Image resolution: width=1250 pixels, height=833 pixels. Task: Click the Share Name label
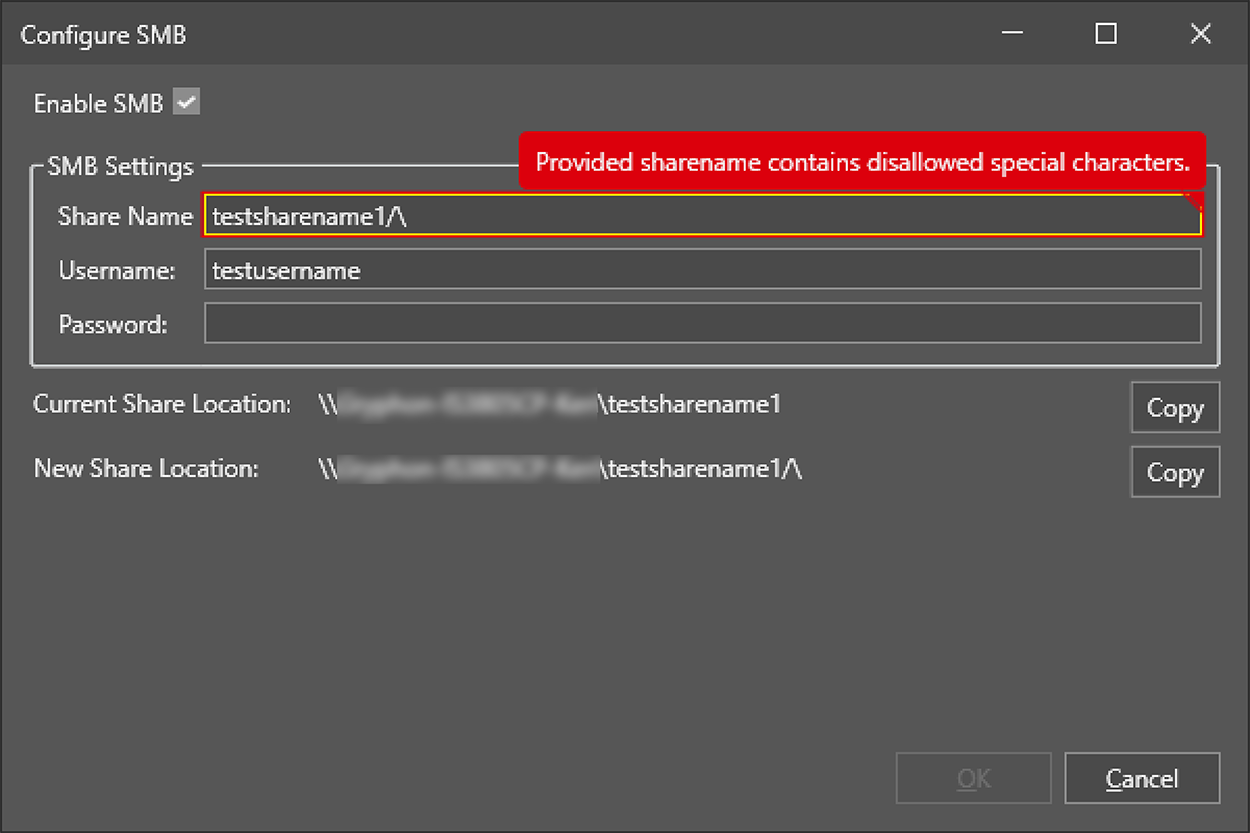click(125, 216)
